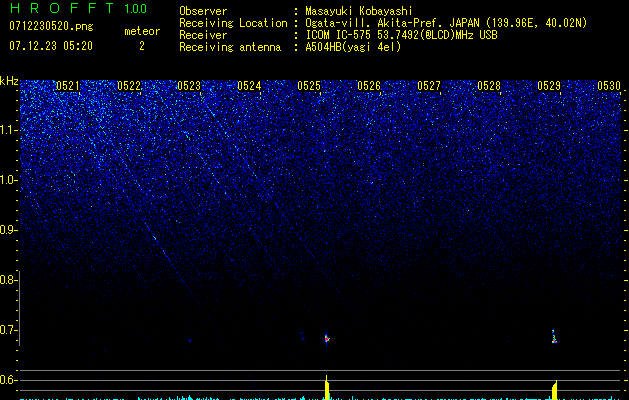Click the 1.1 kHz axis label
The height and width of the screenshot is (400, 629).
8,130
